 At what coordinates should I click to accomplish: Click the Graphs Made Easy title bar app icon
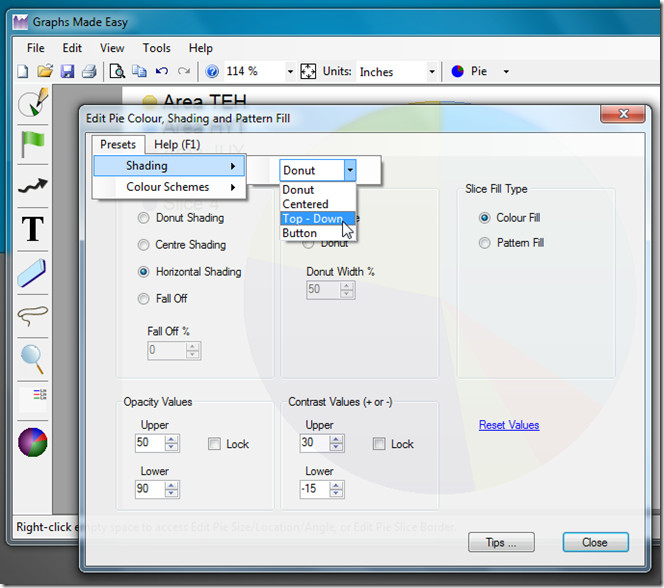click(20, 22)
